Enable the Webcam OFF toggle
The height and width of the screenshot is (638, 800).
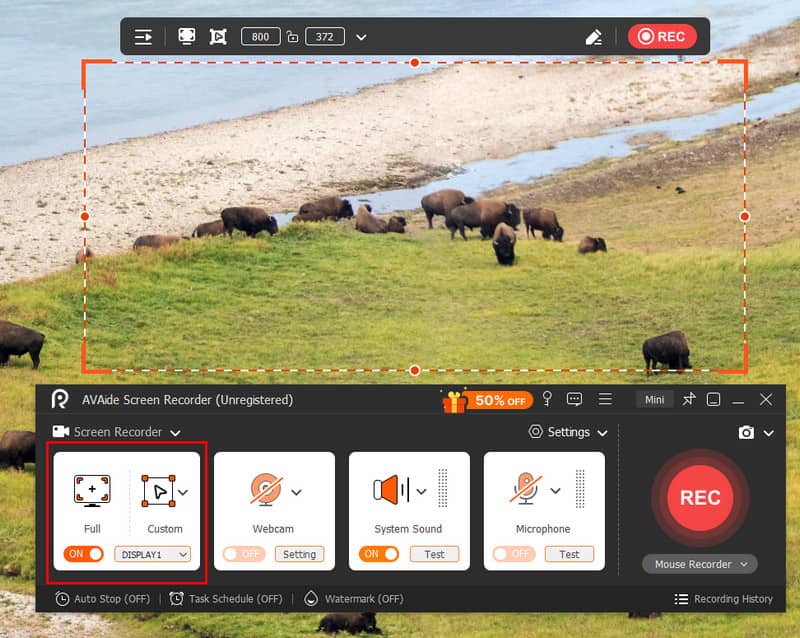245,554
